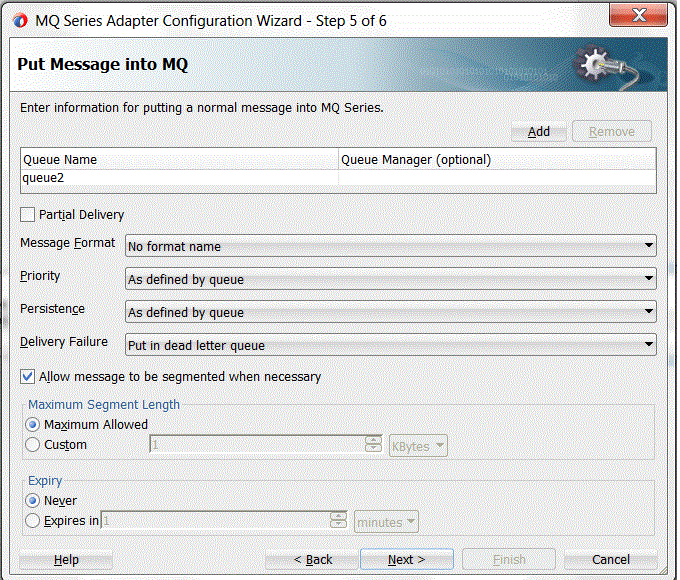Screen dimensions: 680x580
Task: Select the Expires in radio button
Action: pos(33,521)
